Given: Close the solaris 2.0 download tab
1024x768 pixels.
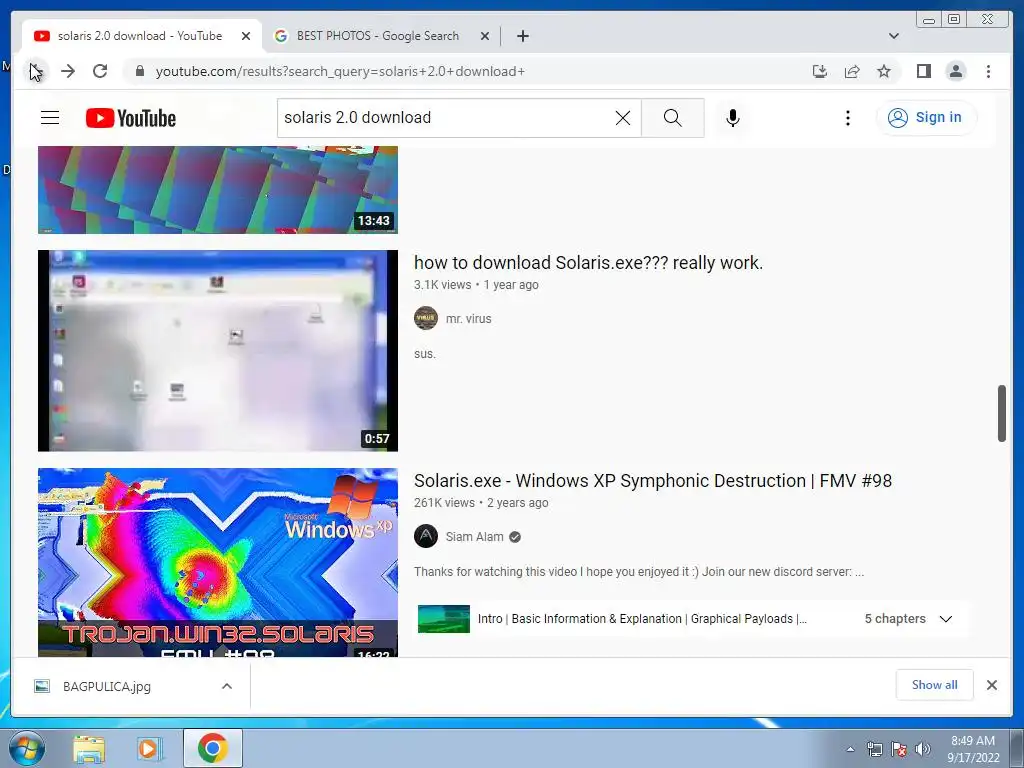Looking at the screenshot, I should [x=246, y=36].
